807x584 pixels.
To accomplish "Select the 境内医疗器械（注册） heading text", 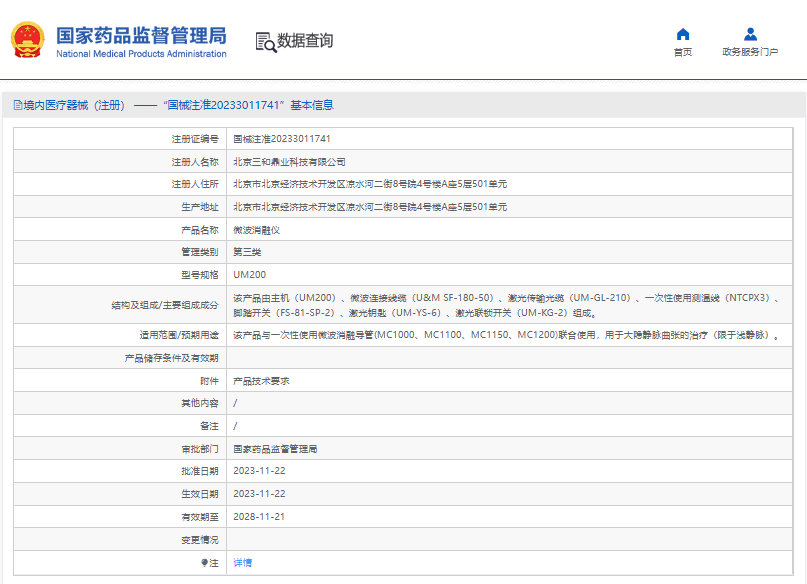I will tap(74, 105).
